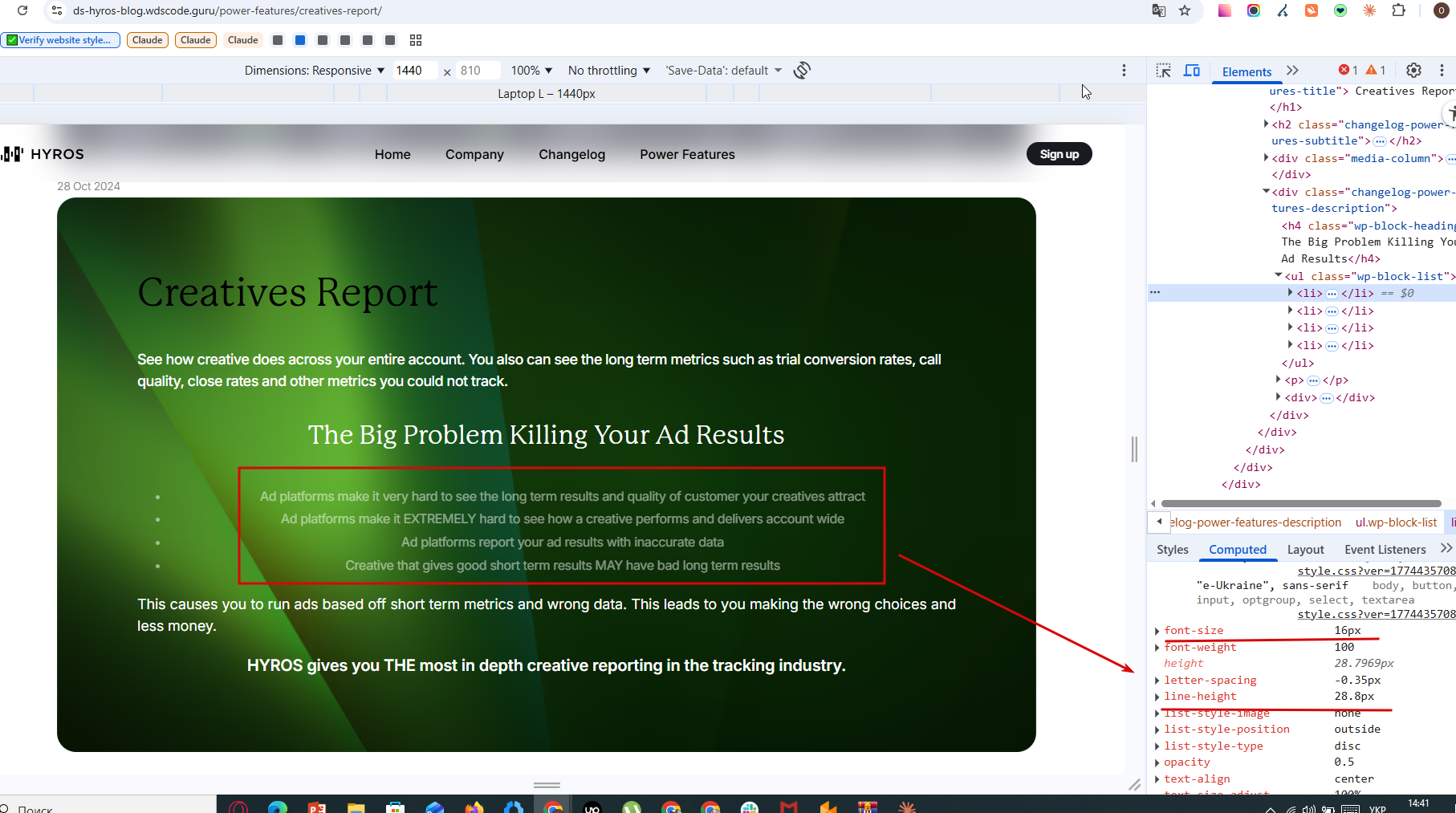The image size is (1456, 813).
Task: Click the Sign up button
Action: [x=1059, y=154]
